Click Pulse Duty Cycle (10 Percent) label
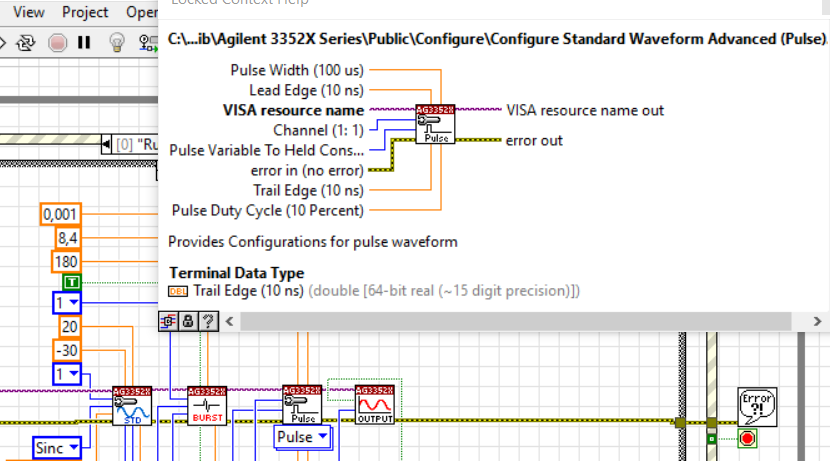This screenshot has width=830, height=461. [268, 211]
